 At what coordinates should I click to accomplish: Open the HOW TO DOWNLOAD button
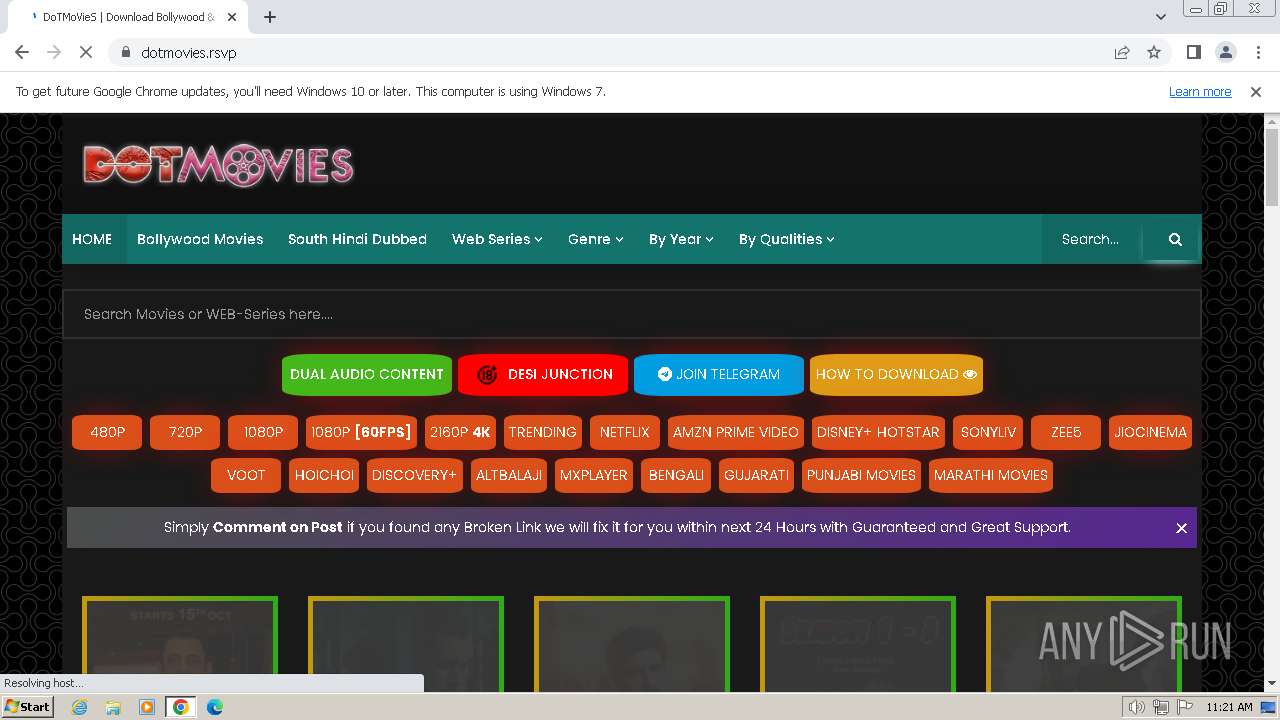pos(896,374)
